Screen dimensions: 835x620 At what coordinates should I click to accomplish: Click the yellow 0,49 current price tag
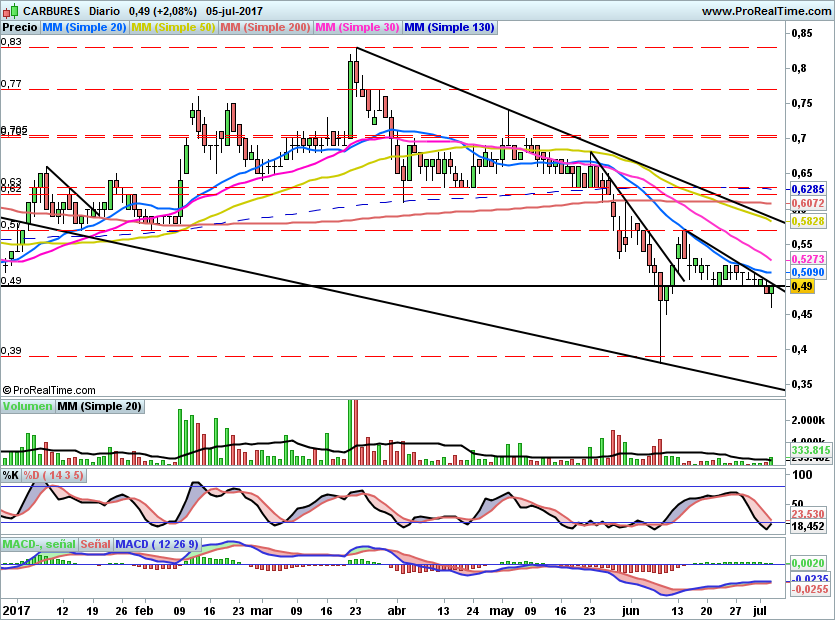tap(802, 287)
